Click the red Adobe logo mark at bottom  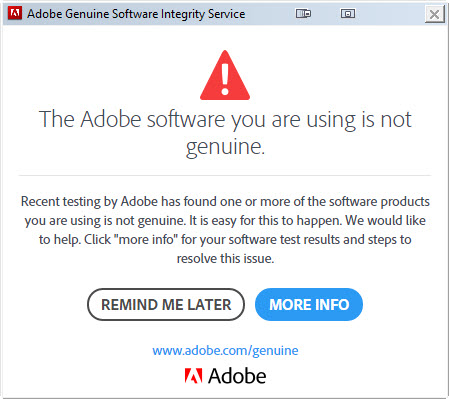pos(193,376)
